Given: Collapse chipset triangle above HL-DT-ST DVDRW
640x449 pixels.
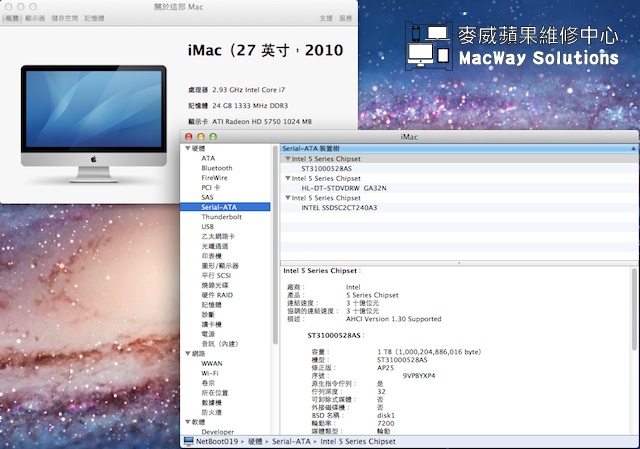Looking at the screenshot, I should click(x=288, y=178).
